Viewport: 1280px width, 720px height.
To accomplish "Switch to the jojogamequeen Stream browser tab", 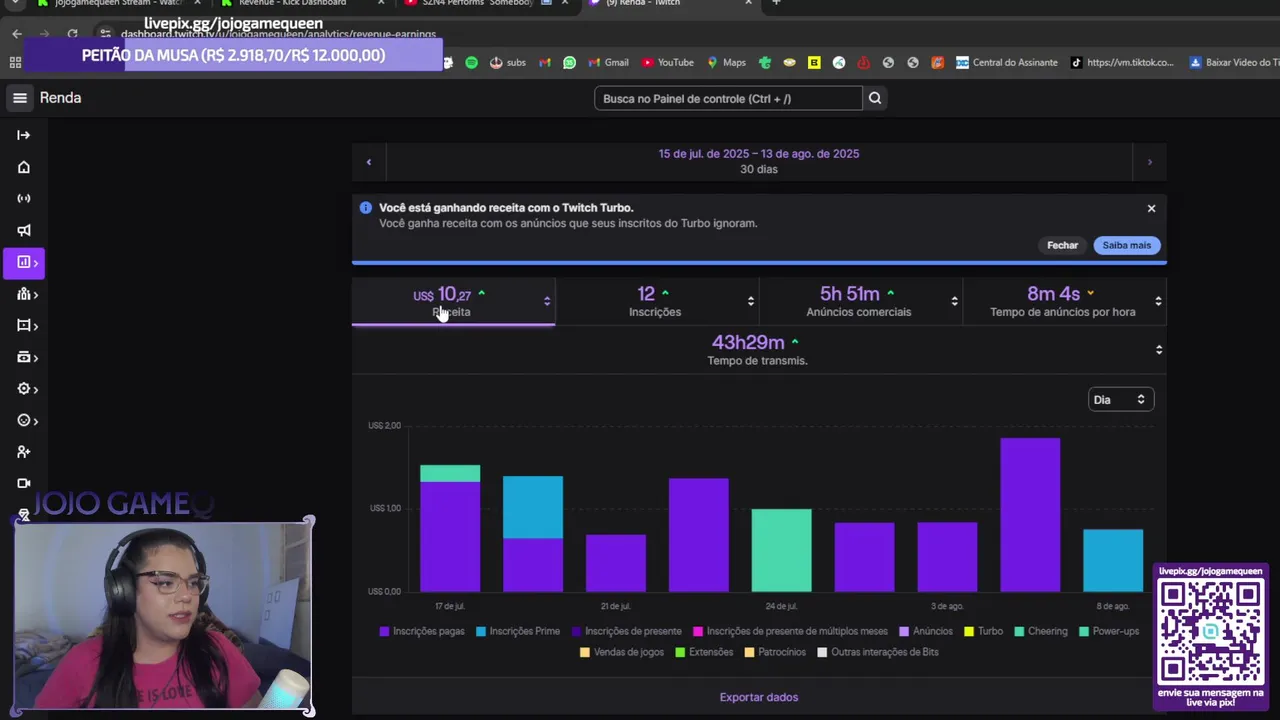I will click(x=113, y=4).
